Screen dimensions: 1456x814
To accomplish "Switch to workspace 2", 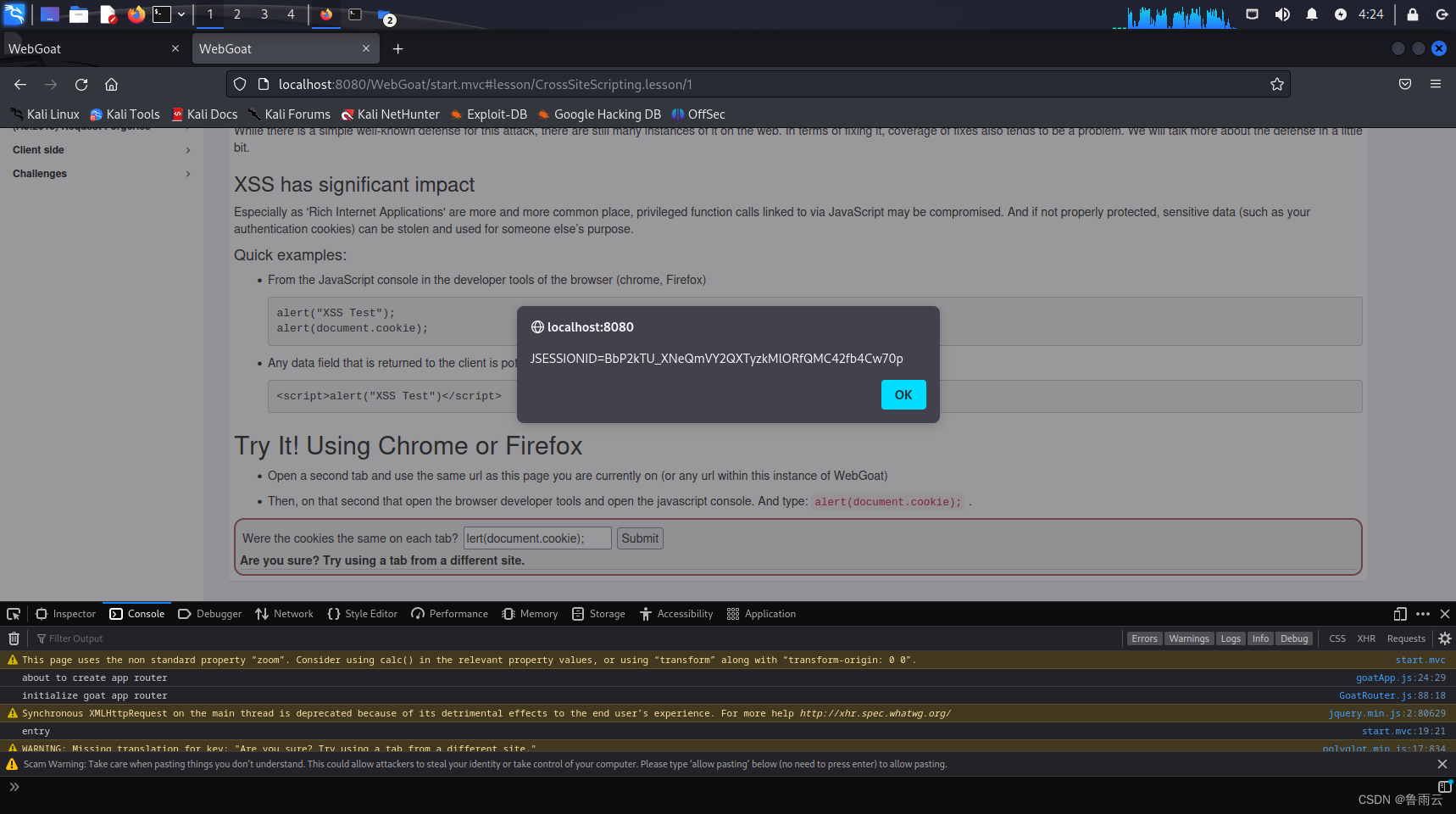I will pyautogui.click(x=237, y=14).
